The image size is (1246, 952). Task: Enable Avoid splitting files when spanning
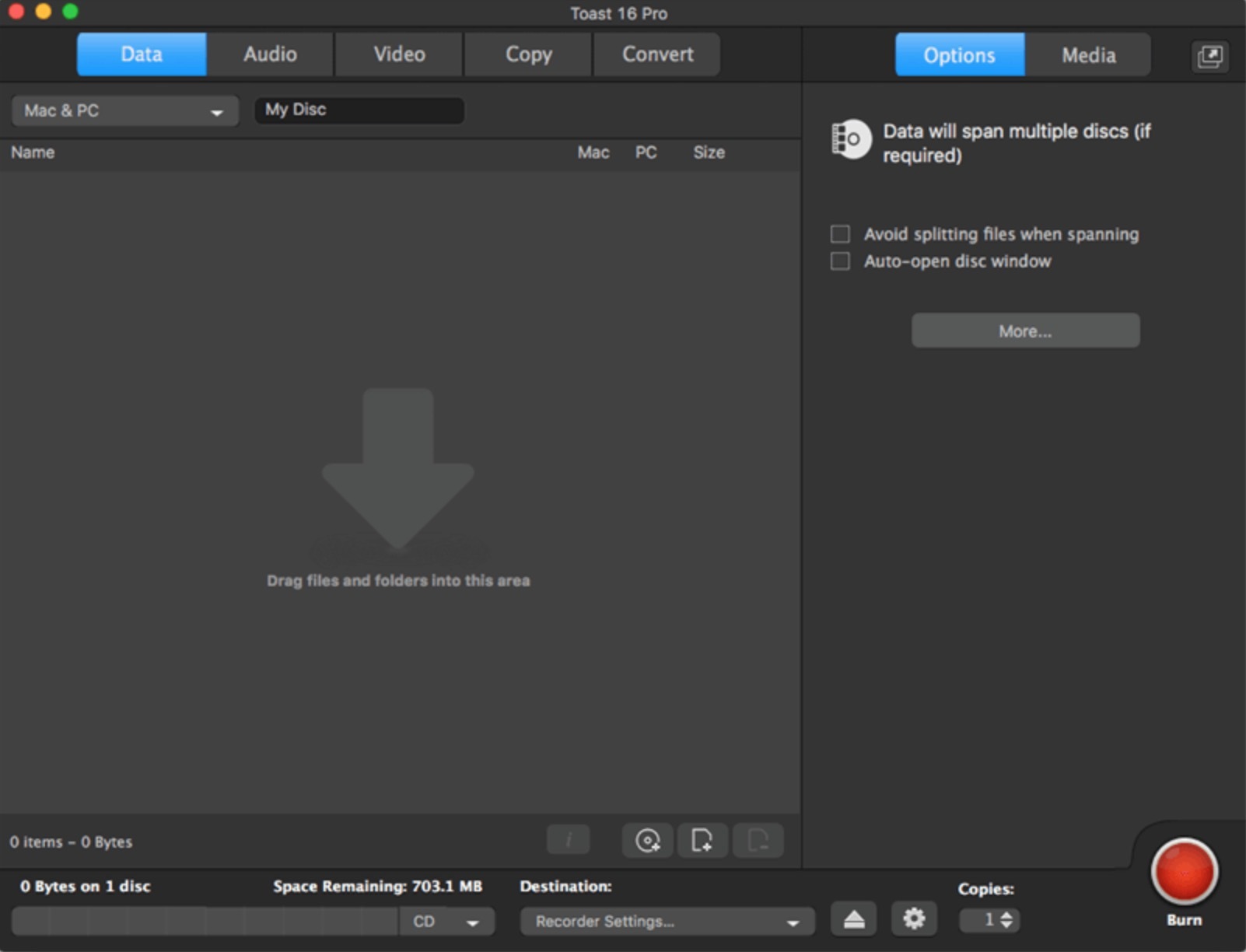(840, 234)
